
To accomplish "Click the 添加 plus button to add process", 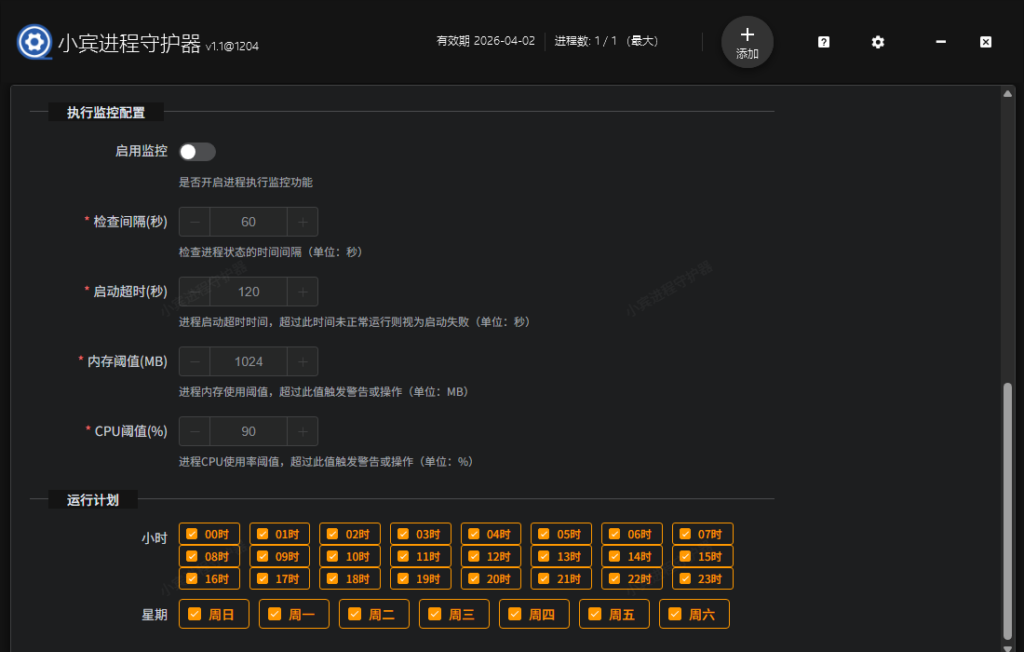I will 746,42.
